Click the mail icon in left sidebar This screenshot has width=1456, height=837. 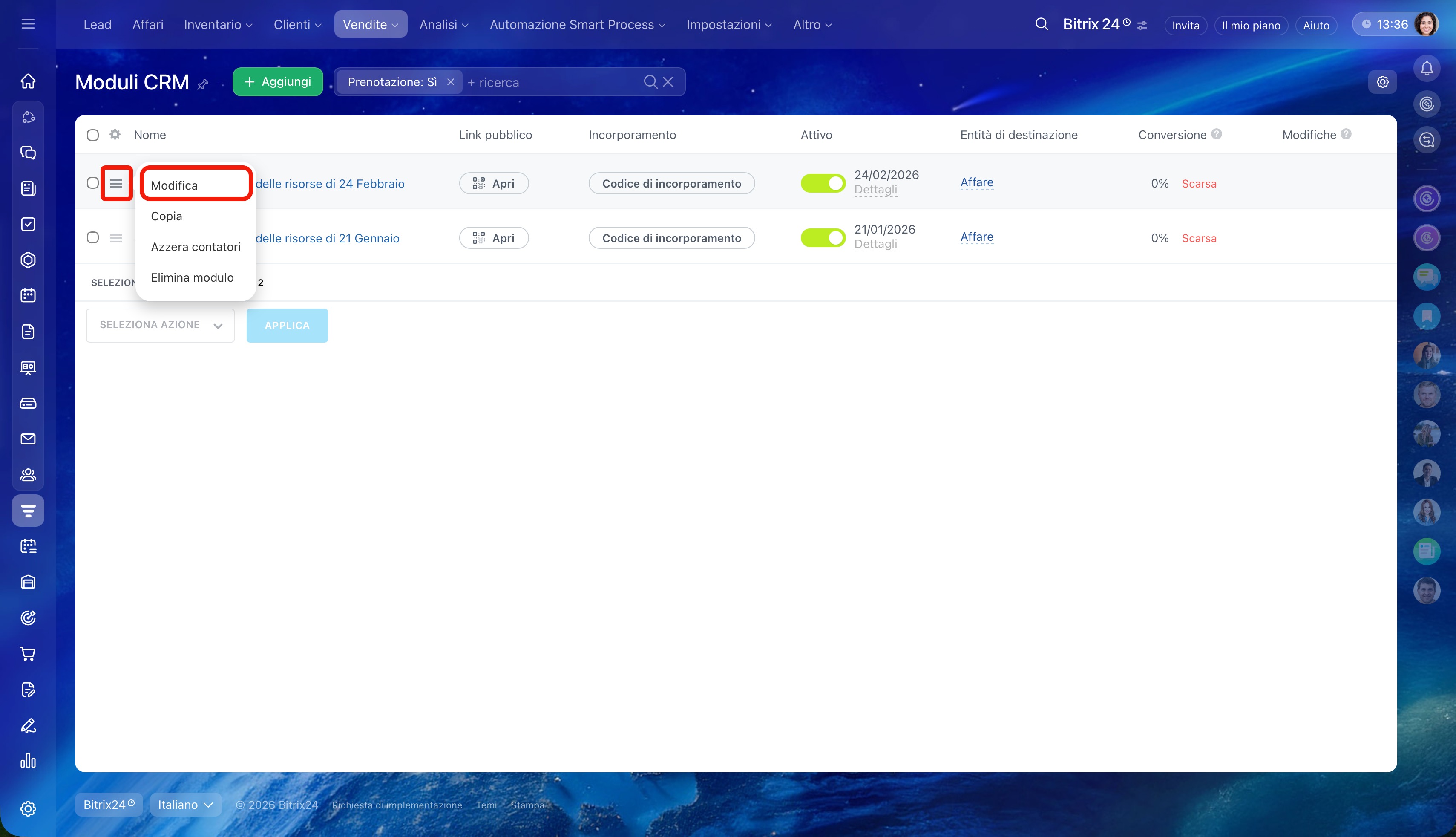[28, 439]
